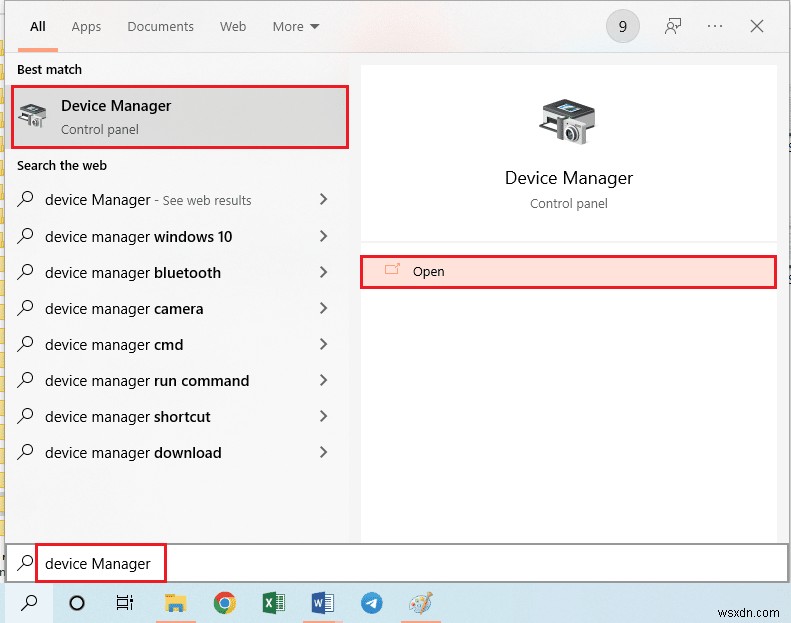Image resolution: width=791 pixels, height=623 pixels.
Task: Open Device Manager best match result
Action: click(180, 117)
